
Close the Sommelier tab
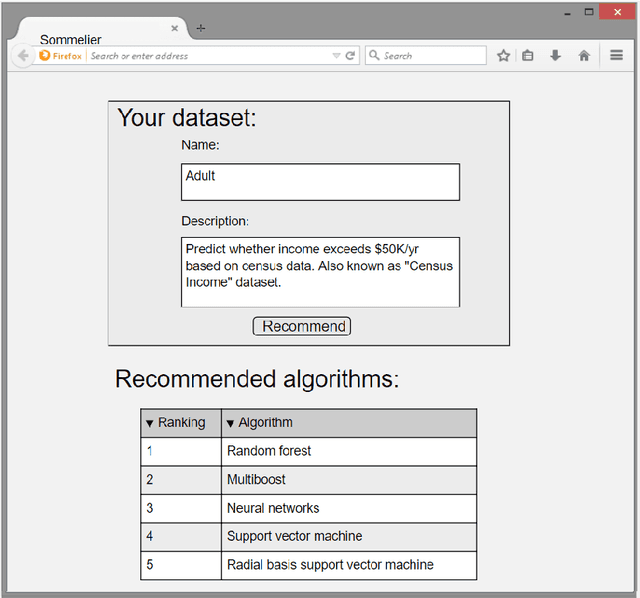[x=175, y=29]
